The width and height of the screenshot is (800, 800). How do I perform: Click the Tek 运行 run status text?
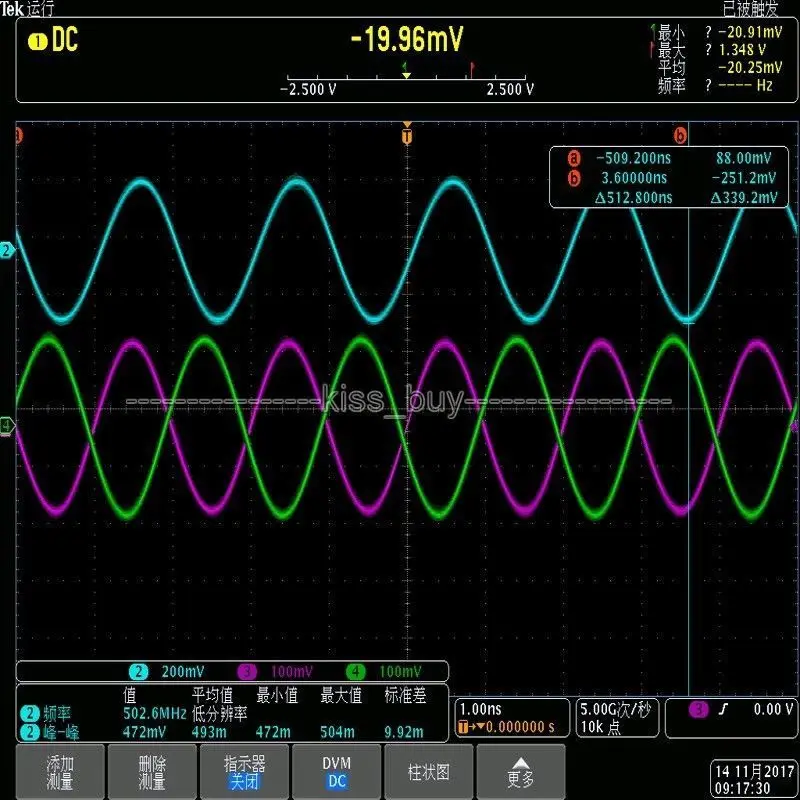pos(27,8)
